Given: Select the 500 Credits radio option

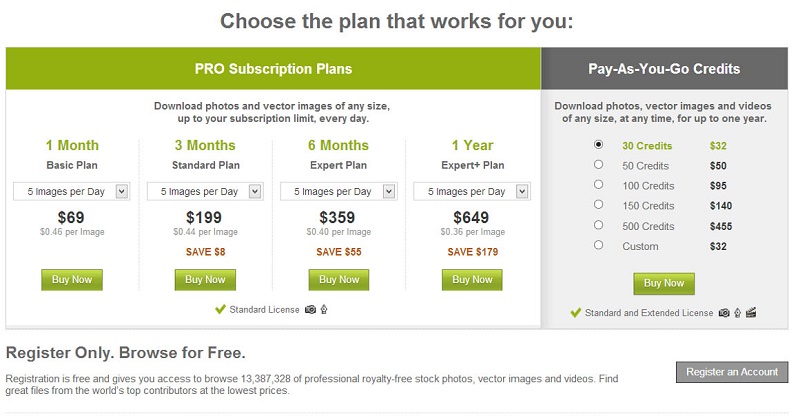Looking at the screenshot, I should click(x=598, y=224).
